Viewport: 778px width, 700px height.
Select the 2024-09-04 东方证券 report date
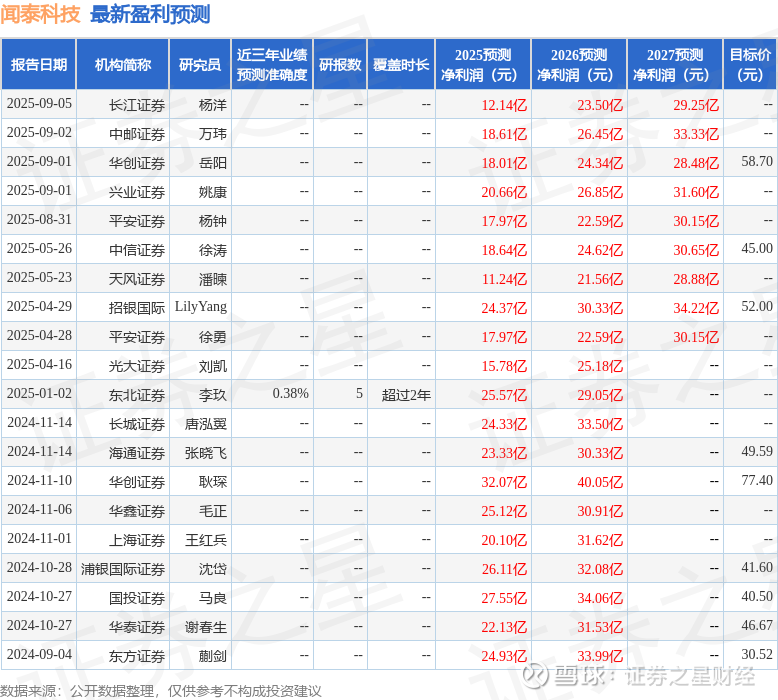point(39,655)
